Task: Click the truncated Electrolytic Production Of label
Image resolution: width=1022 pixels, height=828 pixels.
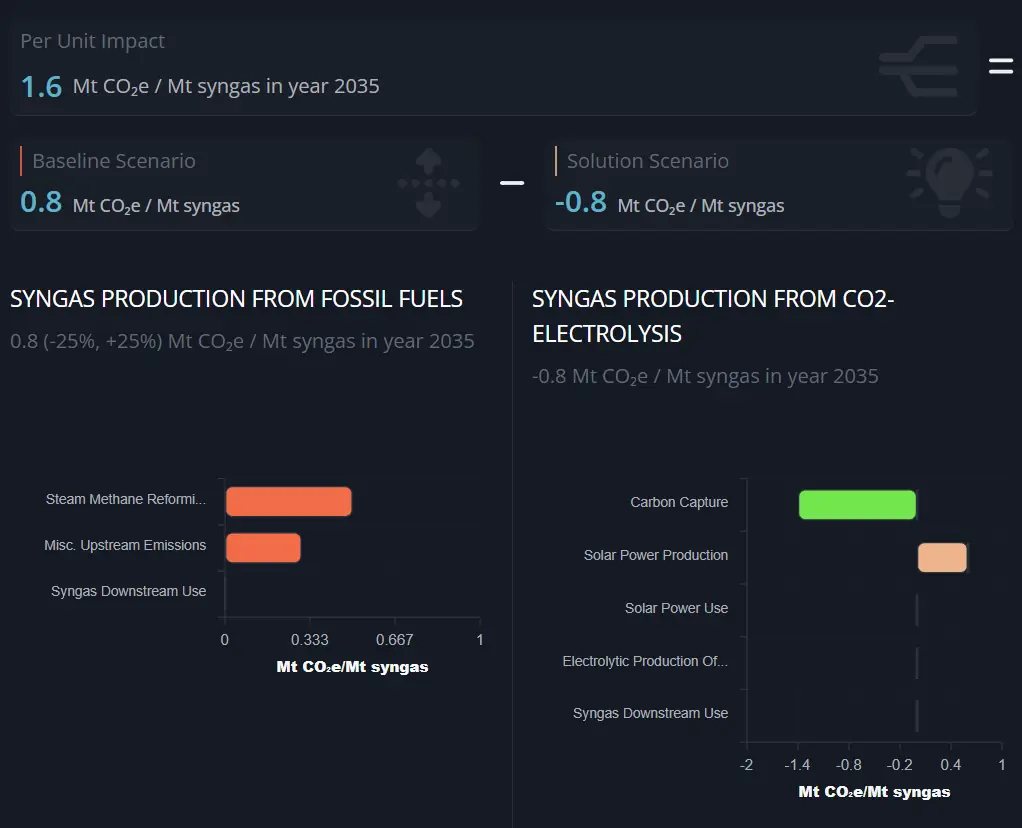Action: point(645,661)
